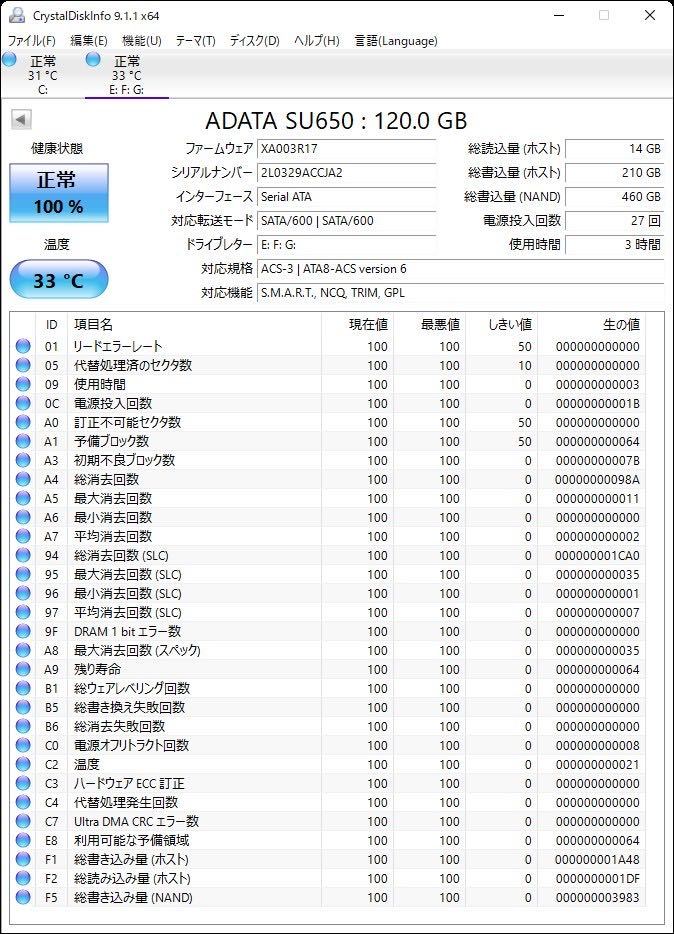Click the 総書込量 (ホスト) value 210 GB
This screenshot has width=674, height=934.
click(x=614, y=173)
